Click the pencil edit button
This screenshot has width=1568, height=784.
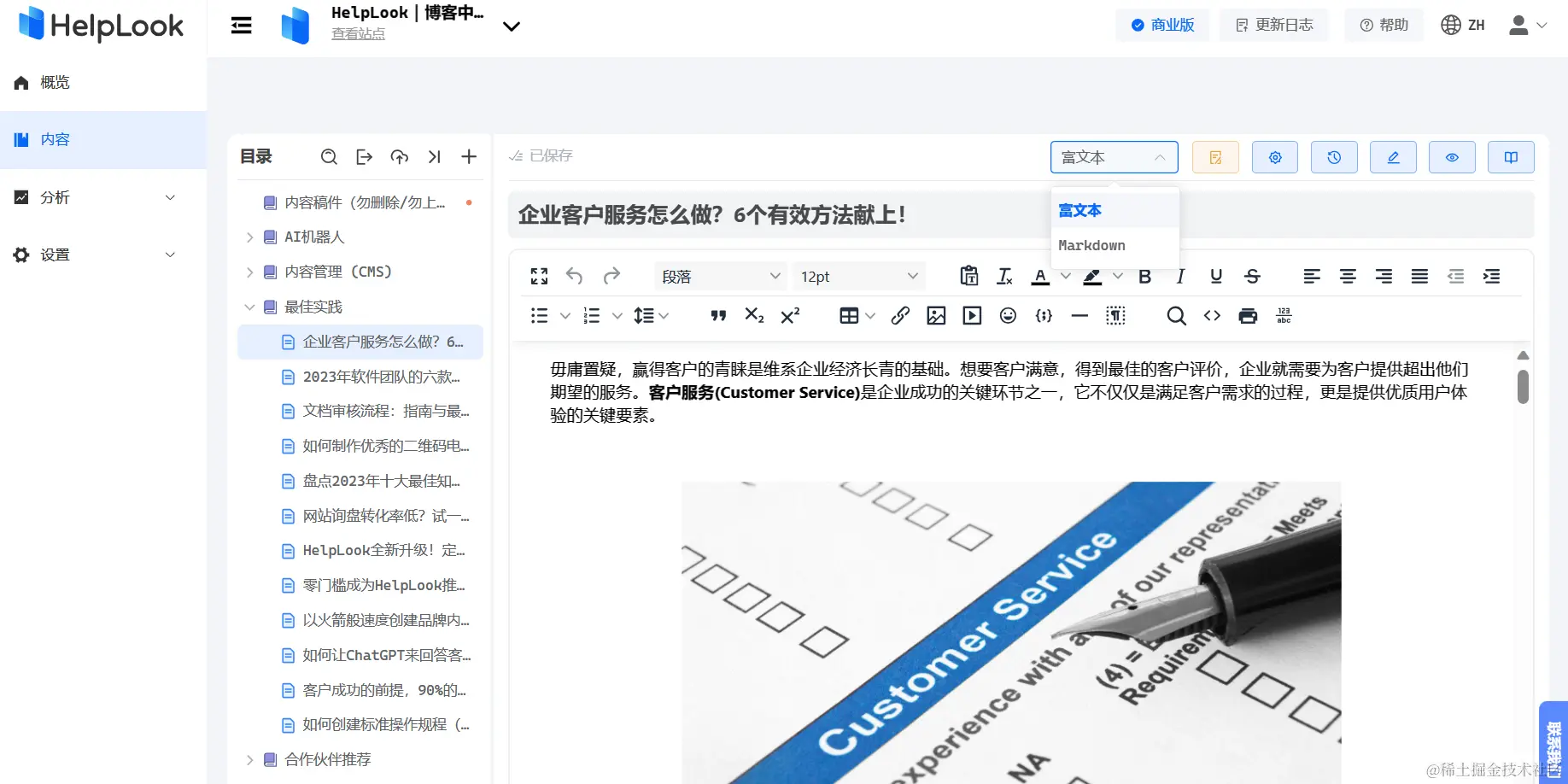1393,157
